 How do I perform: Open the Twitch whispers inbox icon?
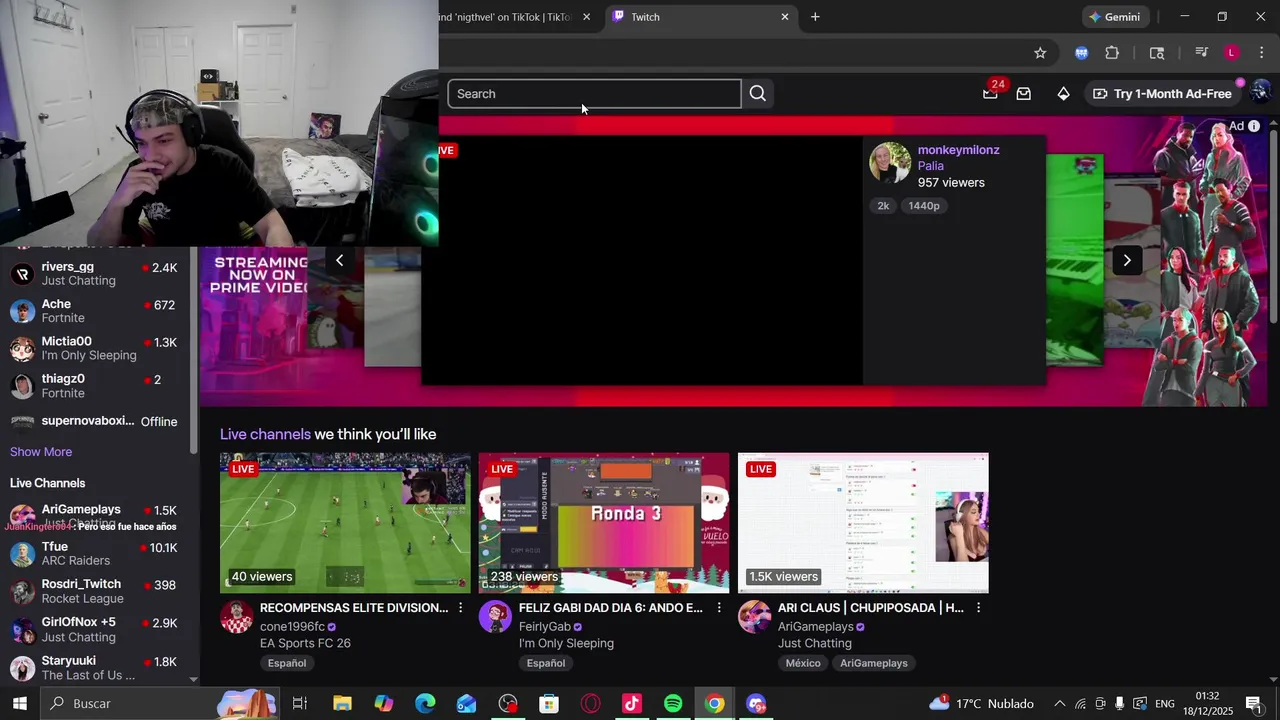tap(1023, 93)
